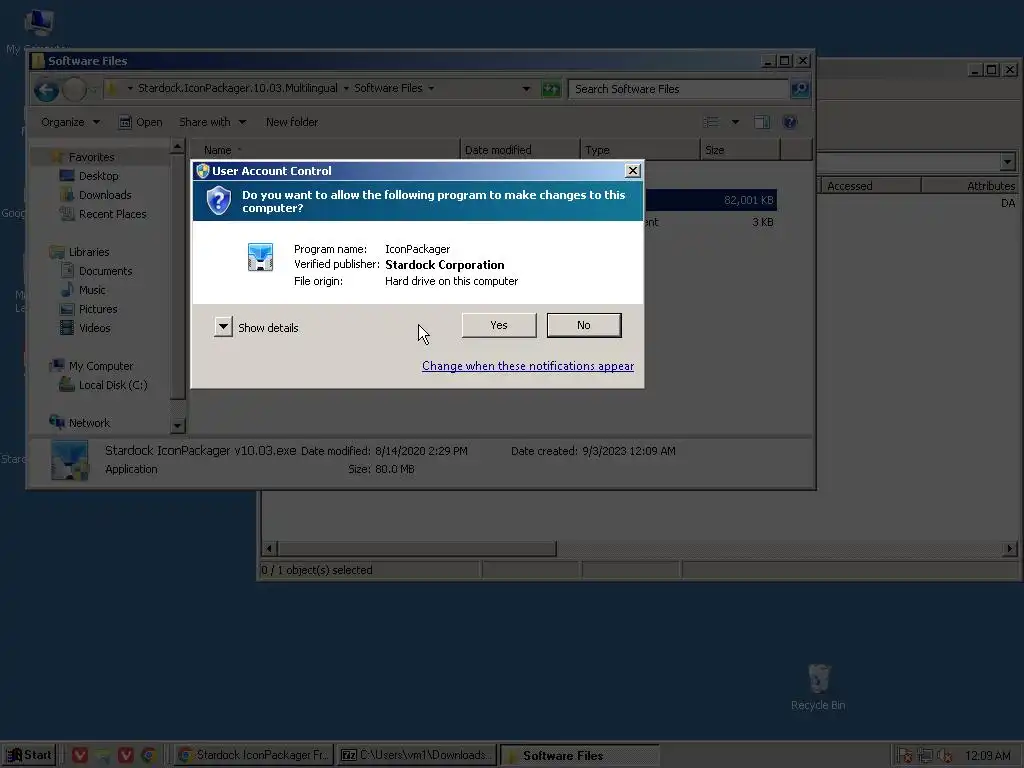This screenshot has width=1024, height=768.
Task: Toggle the preview pane icon
Action: pos(762,122)
